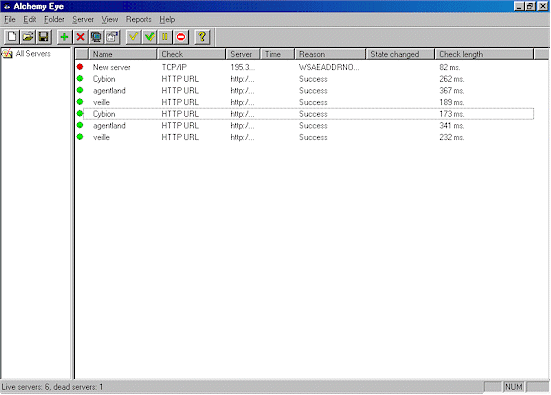
Task: Click the computer monitor toolbar icon
Action: click(96, 37)
